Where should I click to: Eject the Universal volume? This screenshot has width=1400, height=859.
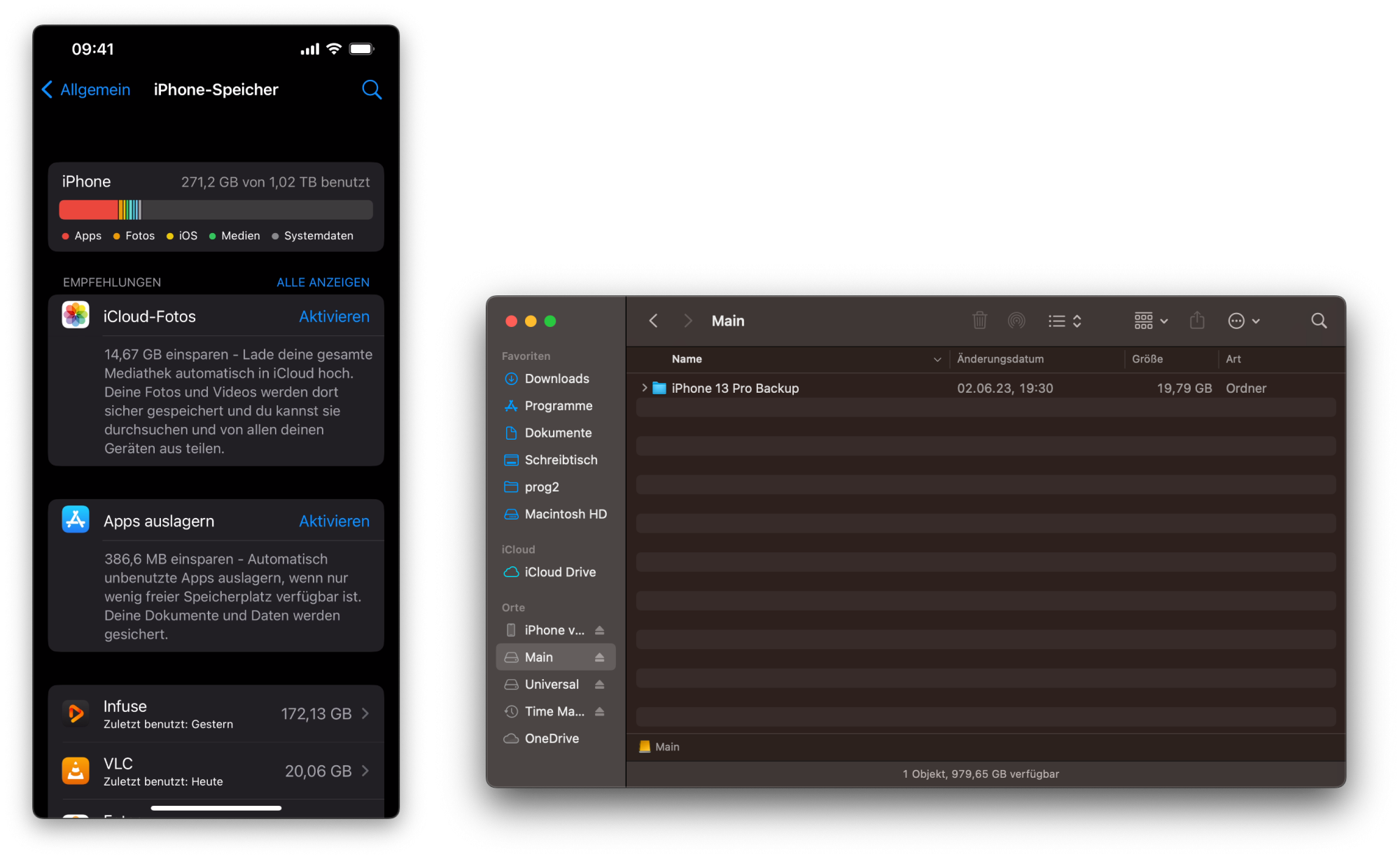[601, 684]
